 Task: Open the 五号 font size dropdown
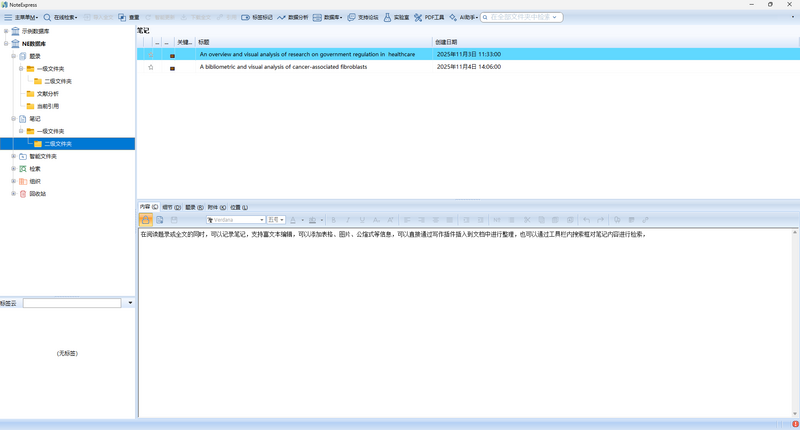(276, 220)
